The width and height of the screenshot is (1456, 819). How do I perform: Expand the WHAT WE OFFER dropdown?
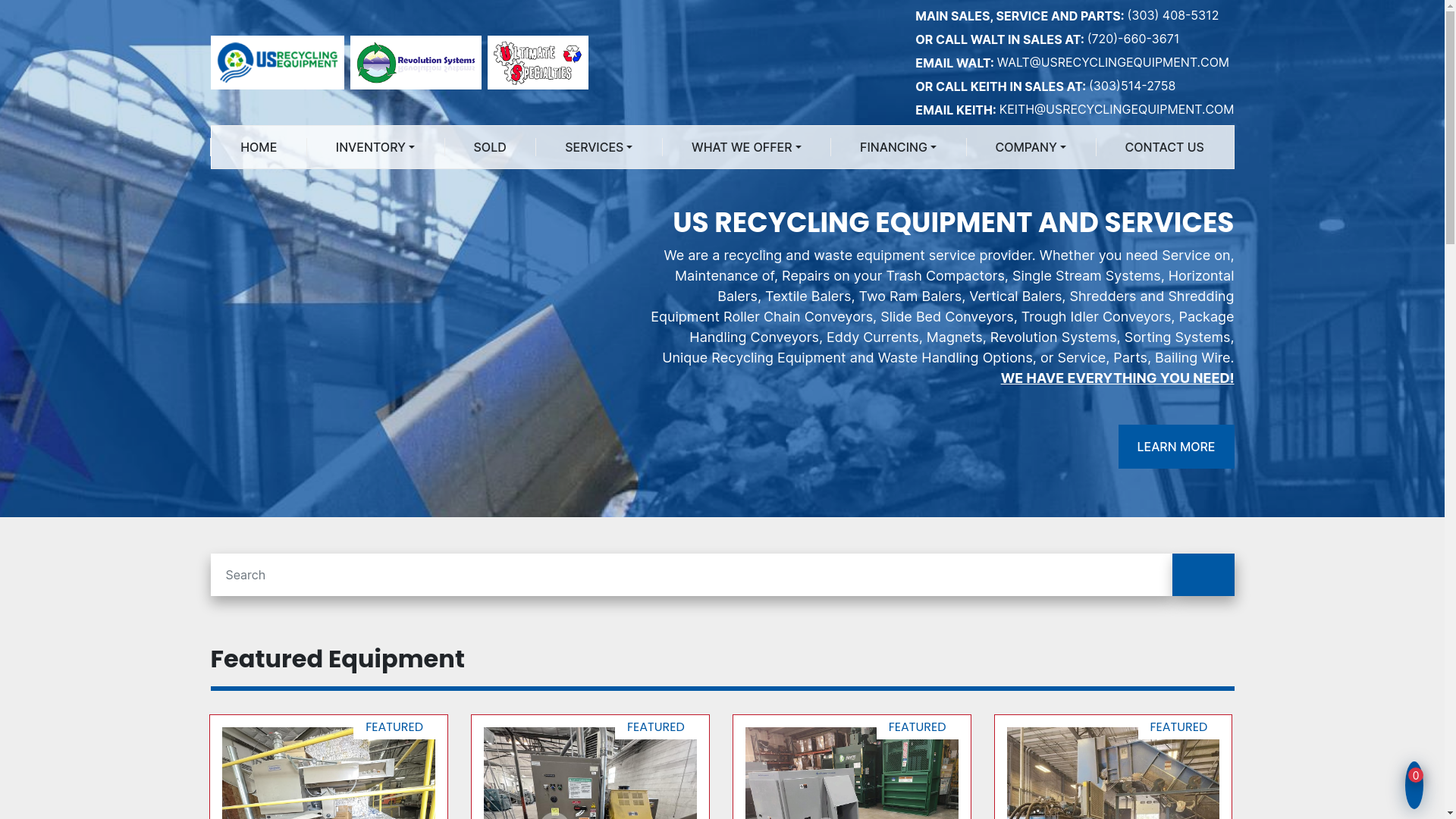coord(746,147)
